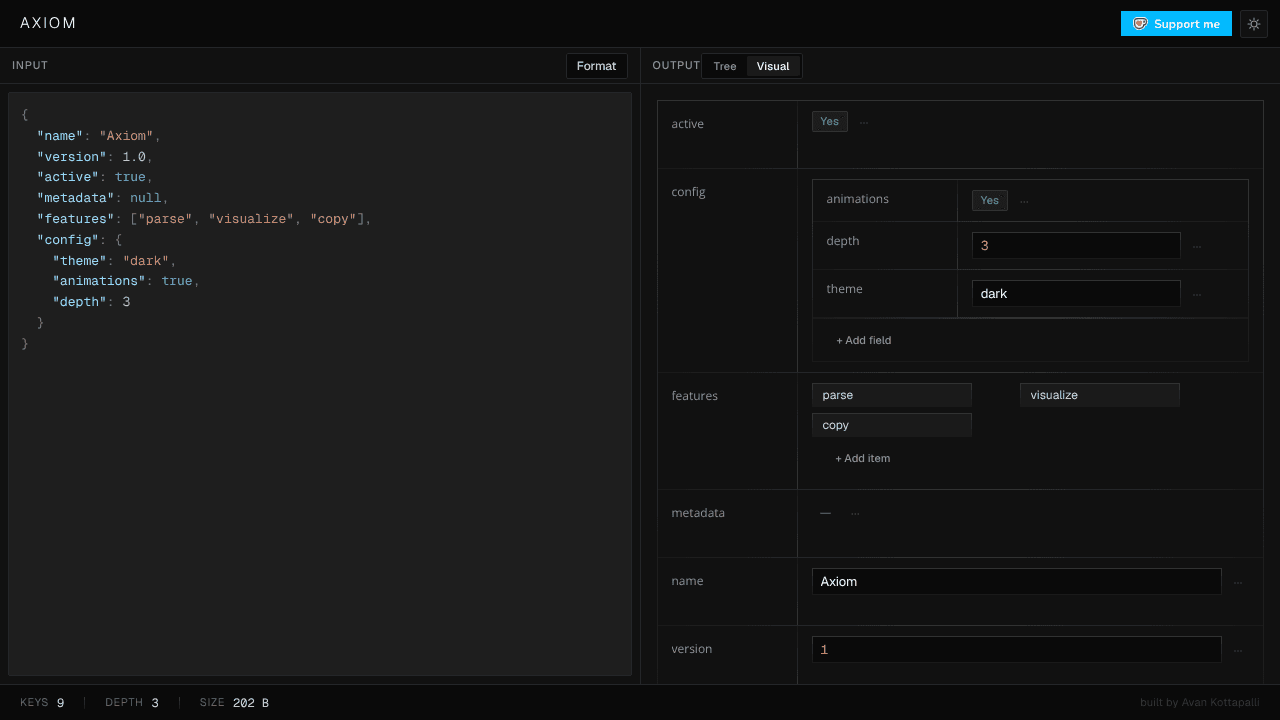Image resolution: width=1280 pixels, height=720 pixels.
Task: Open the options menu for animations row
Action: [x=1024, y=201]
